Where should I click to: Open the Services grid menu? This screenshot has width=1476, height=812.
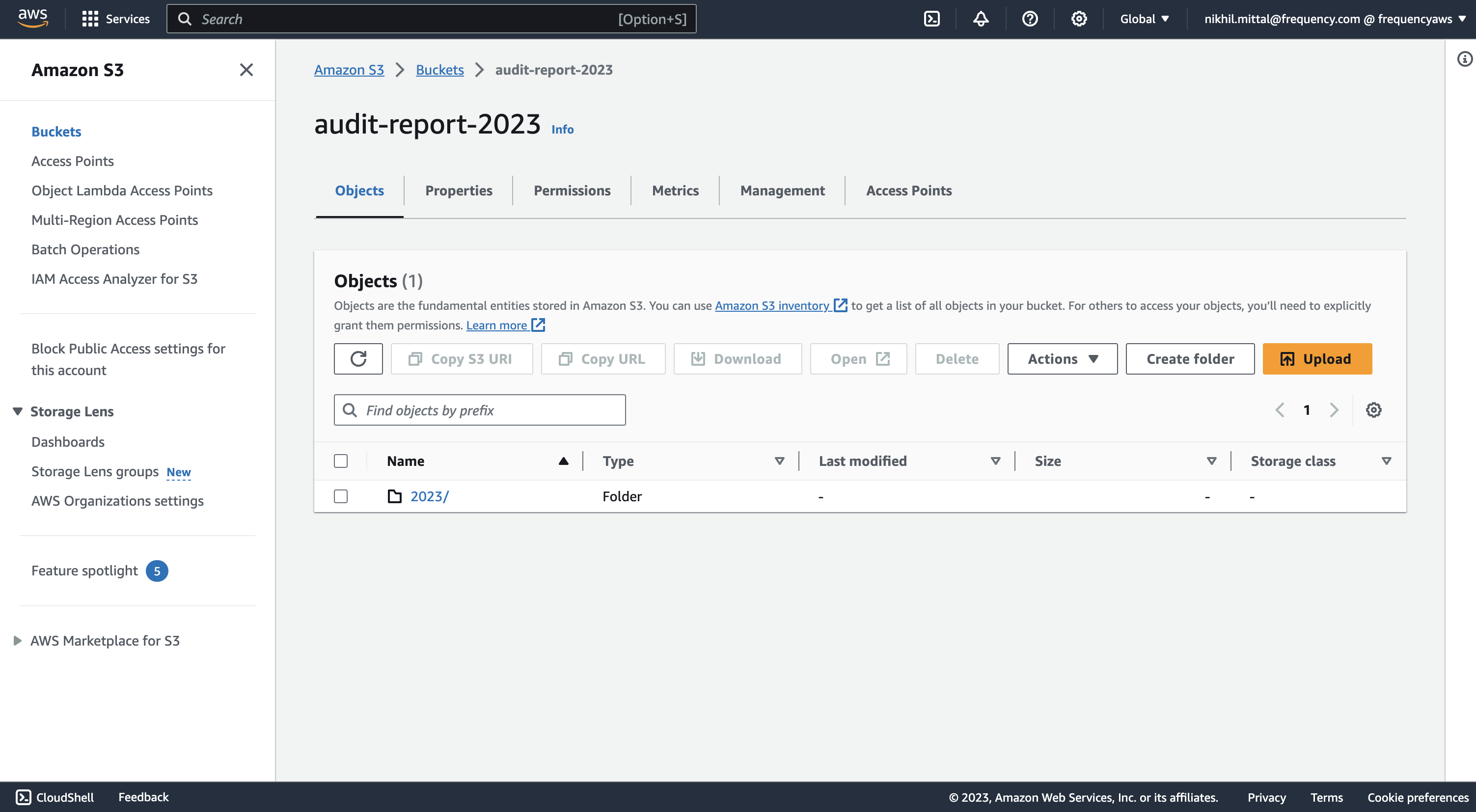[x=116, y=19]
